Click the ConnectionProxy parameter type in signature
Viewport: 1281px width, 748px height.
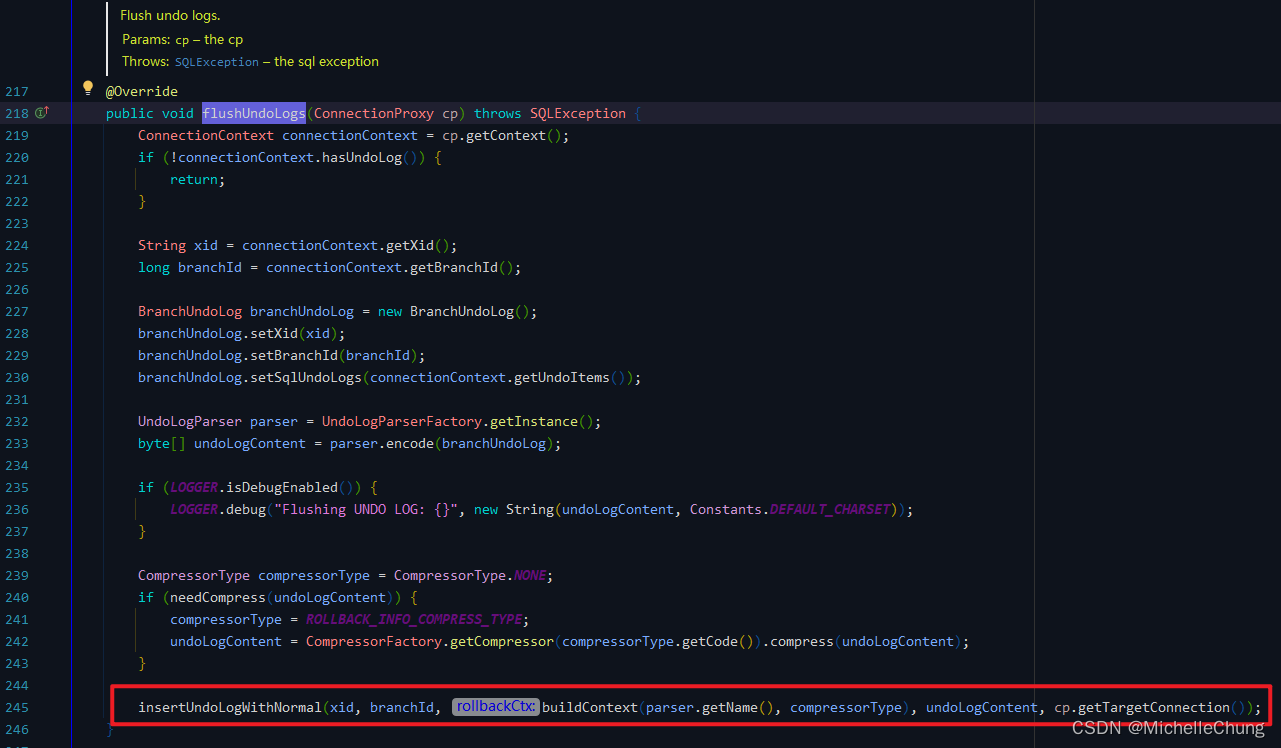tap(374, 113)
